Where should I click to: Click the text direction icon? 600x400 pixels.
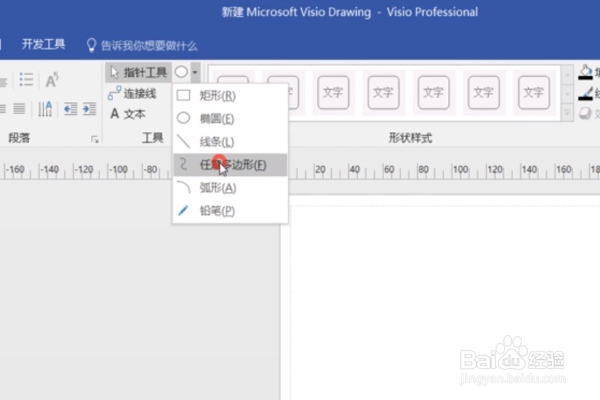pyautogui.click(x=45, y=109)
